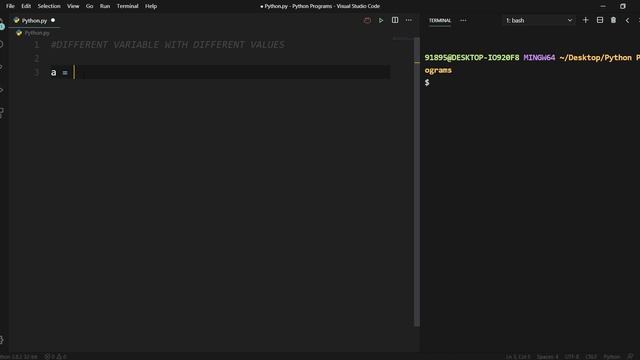Open the View menu
The height and width of the screenshot is (360, 640).
[73, 6]
